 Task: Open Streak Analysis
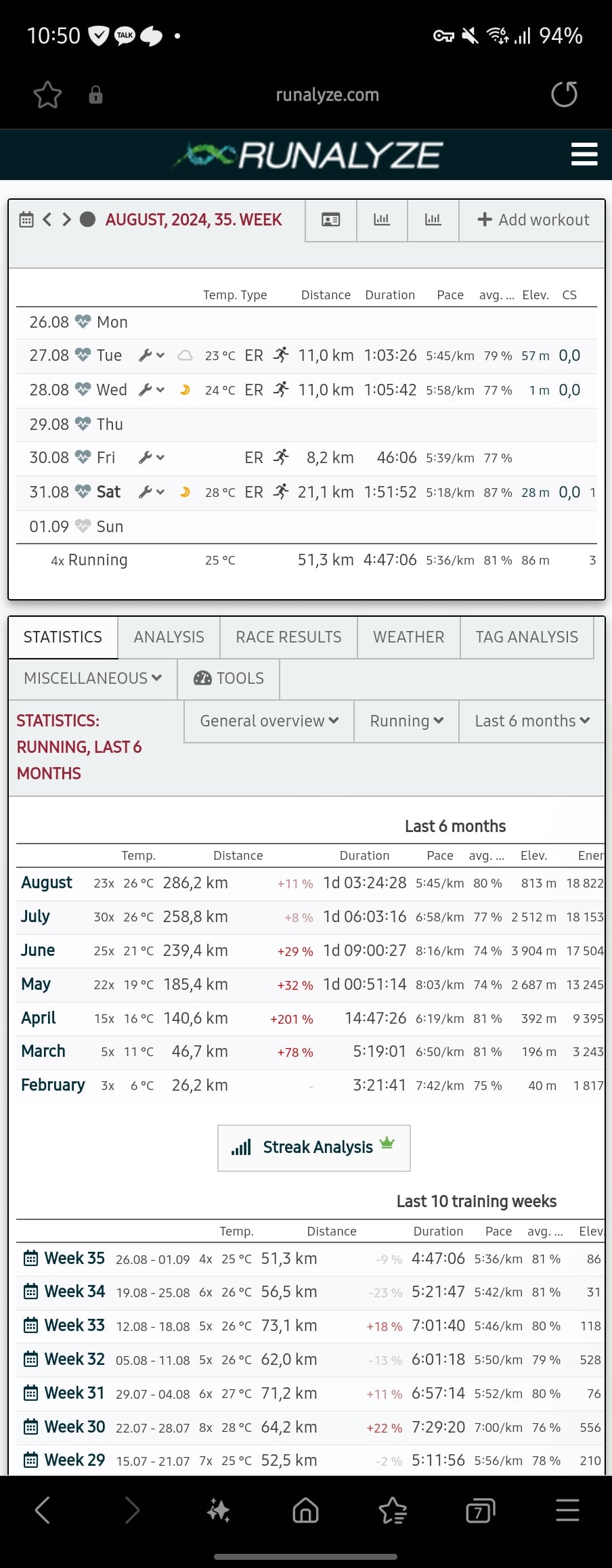314,1148
